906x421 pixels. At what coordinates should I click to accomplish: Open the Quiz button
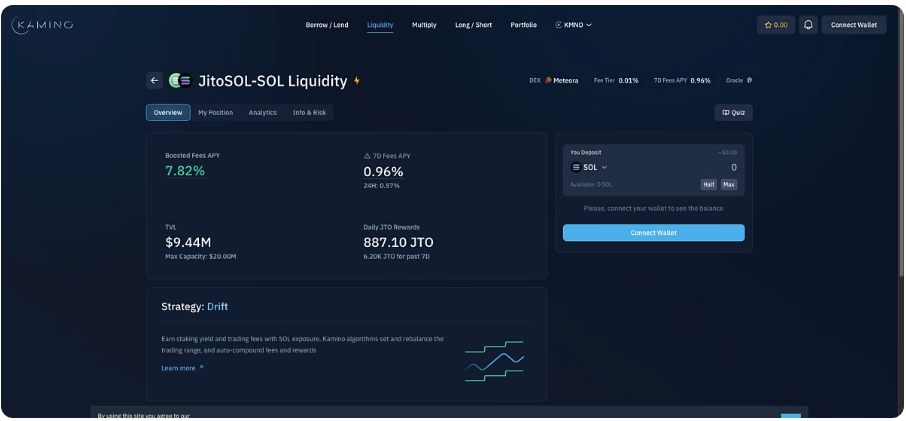tap(733, 113)
